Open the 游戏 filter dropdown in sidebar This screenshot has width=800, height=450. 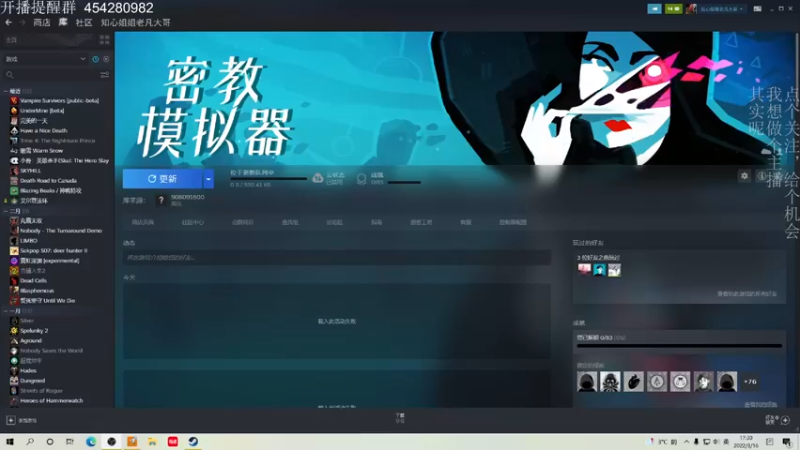point(45,59)
